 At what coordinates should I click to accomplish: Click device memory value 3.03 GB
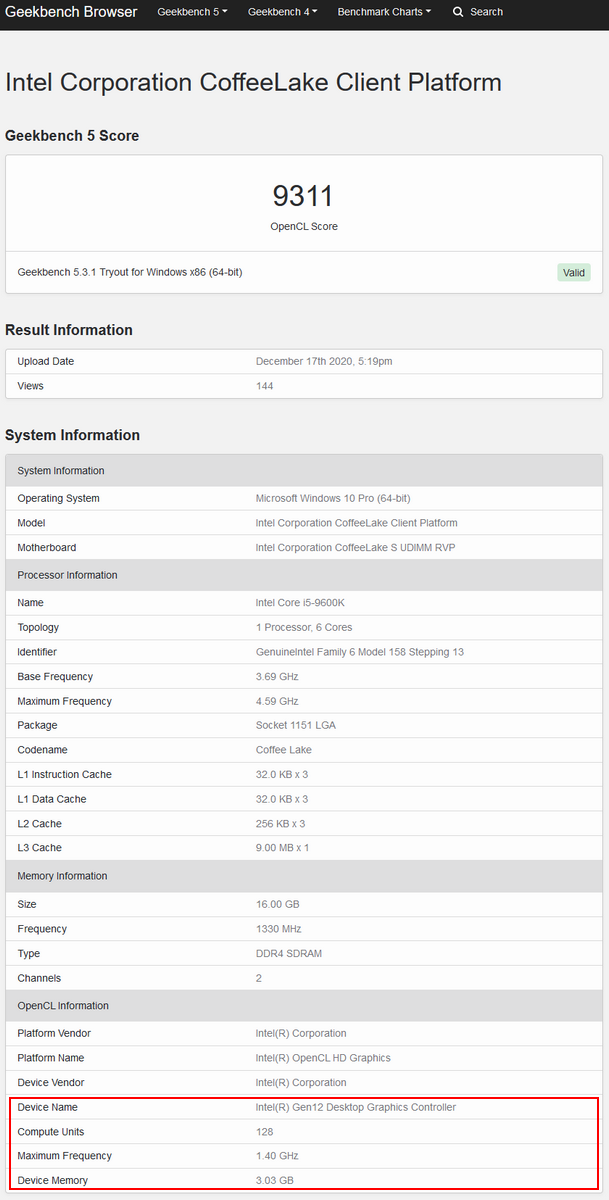tap(277, 1181)
